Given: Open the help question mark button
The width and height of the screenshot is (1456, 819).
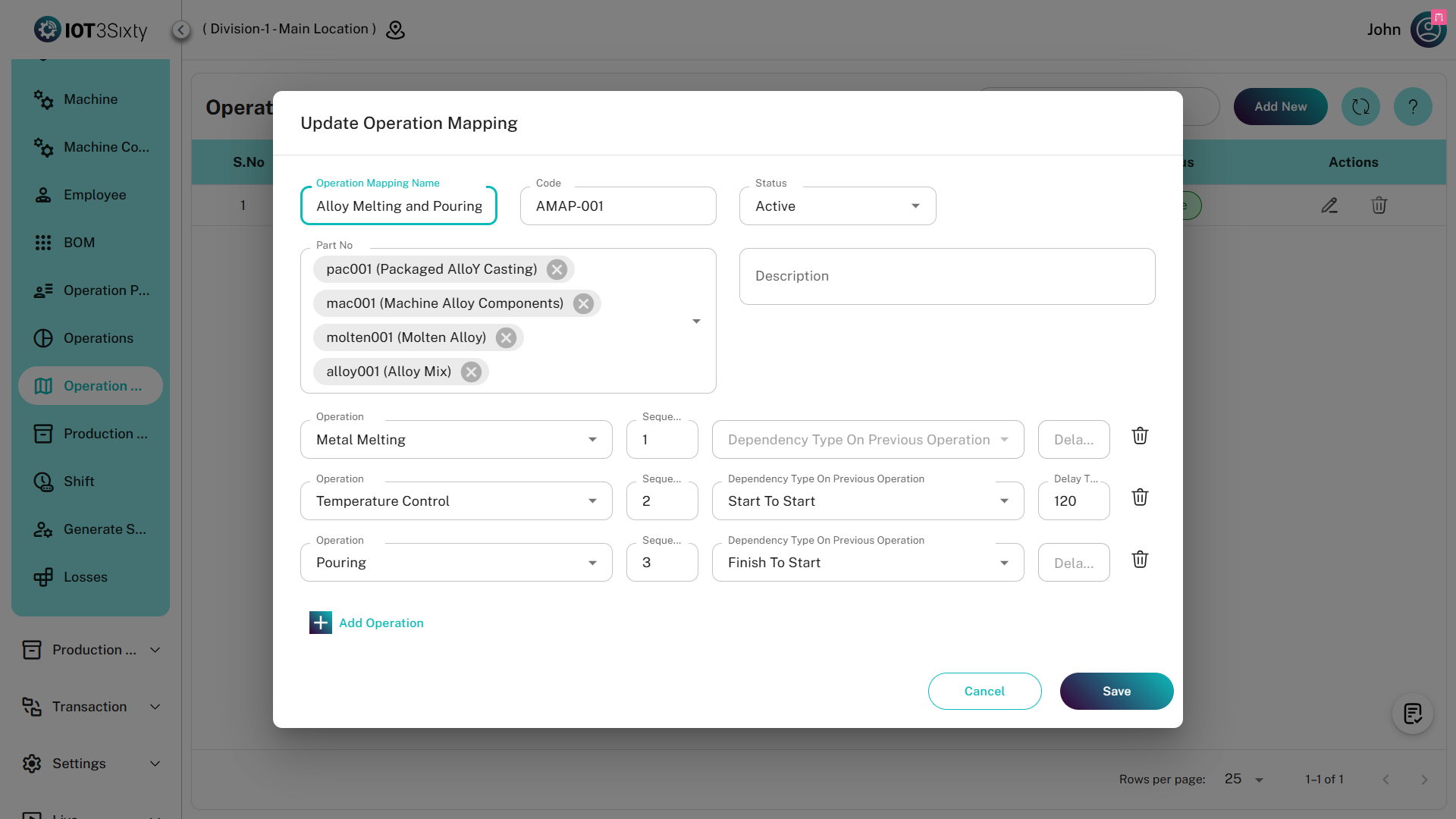Looking at the screenshot, I should click(x=1412, y=107).
